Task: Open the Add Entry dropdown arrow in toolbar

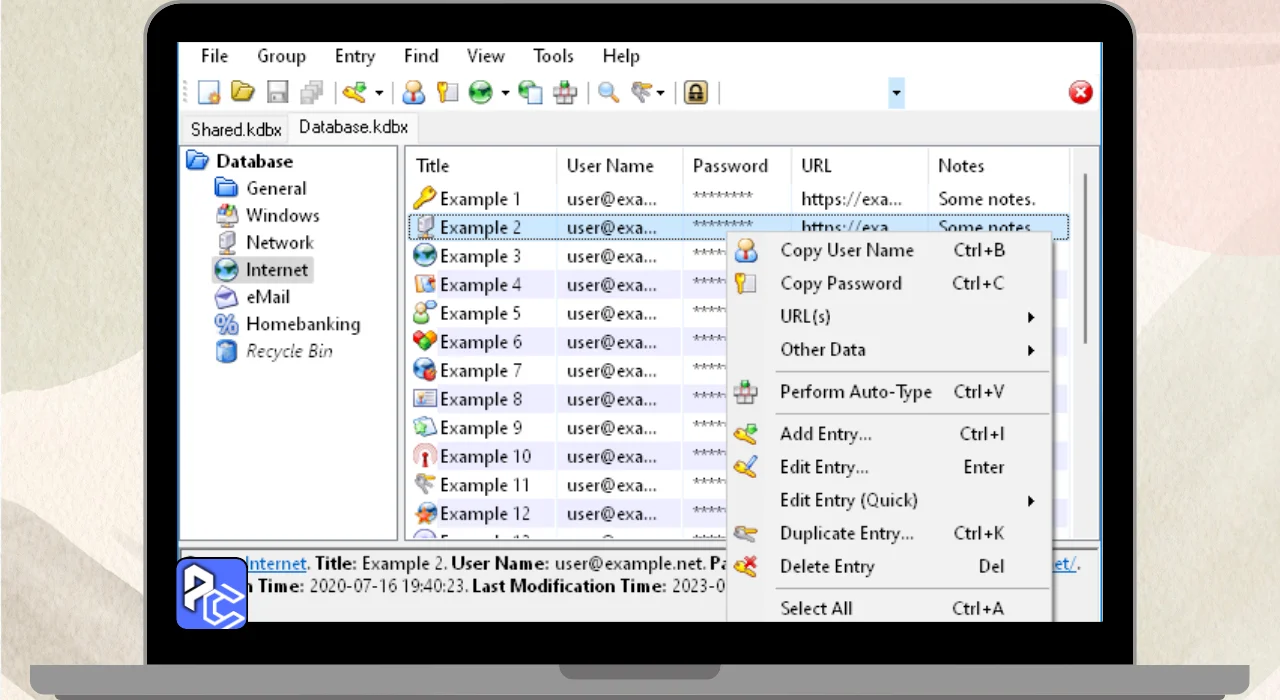Action: pyautogui.click(x=379, y=94)
